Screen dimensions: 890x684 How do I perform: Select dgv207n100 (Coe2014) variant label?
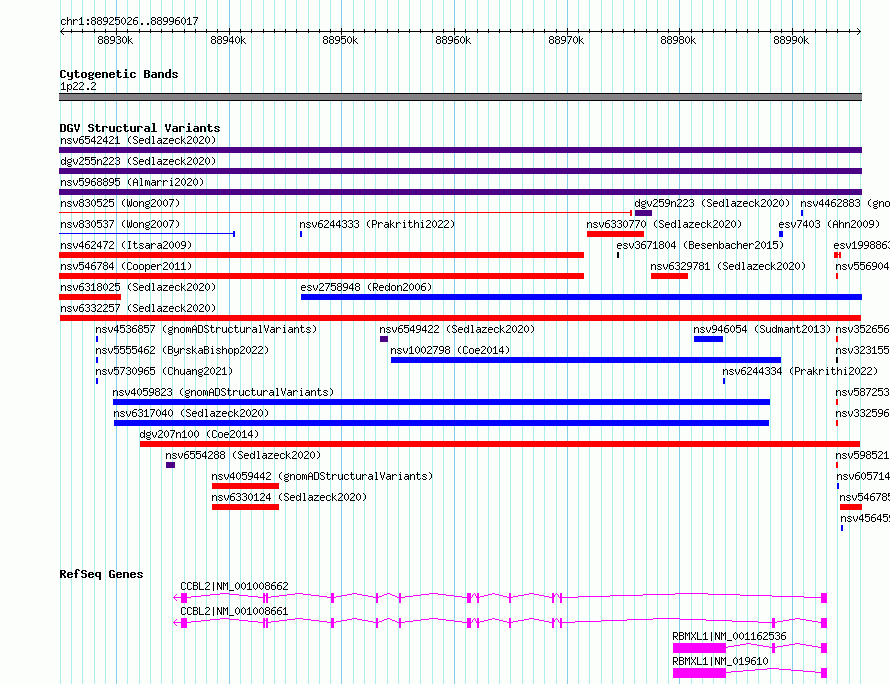coord(199,434)
